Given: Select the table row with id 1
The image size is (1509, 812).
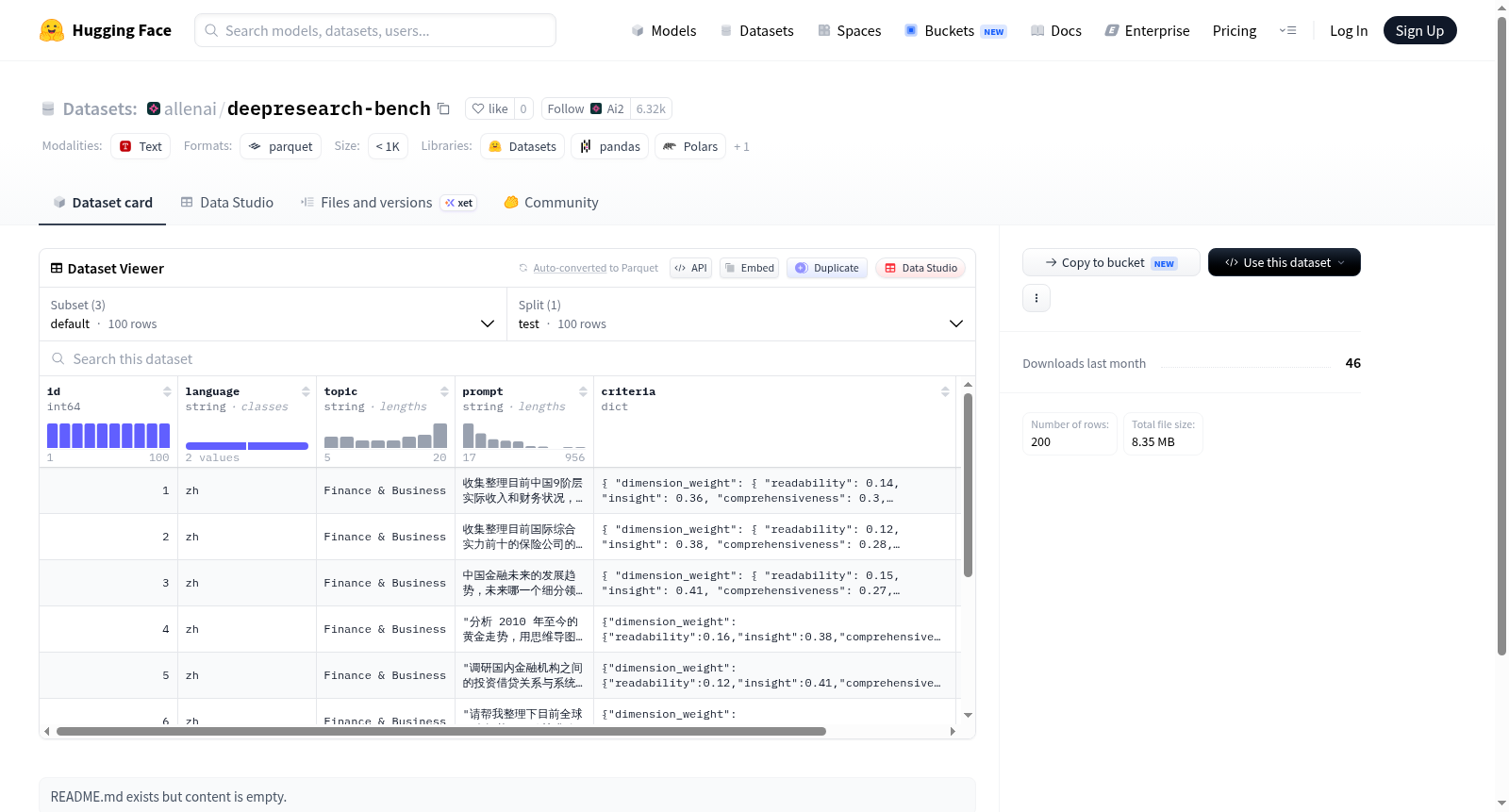Looking at the screenshot, I should point(498,490).
